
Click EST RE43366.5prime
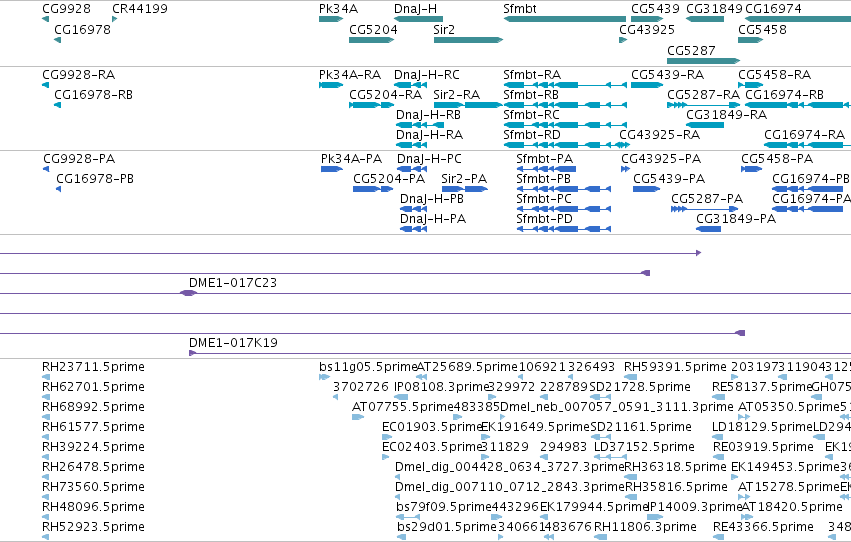[718, 537]
